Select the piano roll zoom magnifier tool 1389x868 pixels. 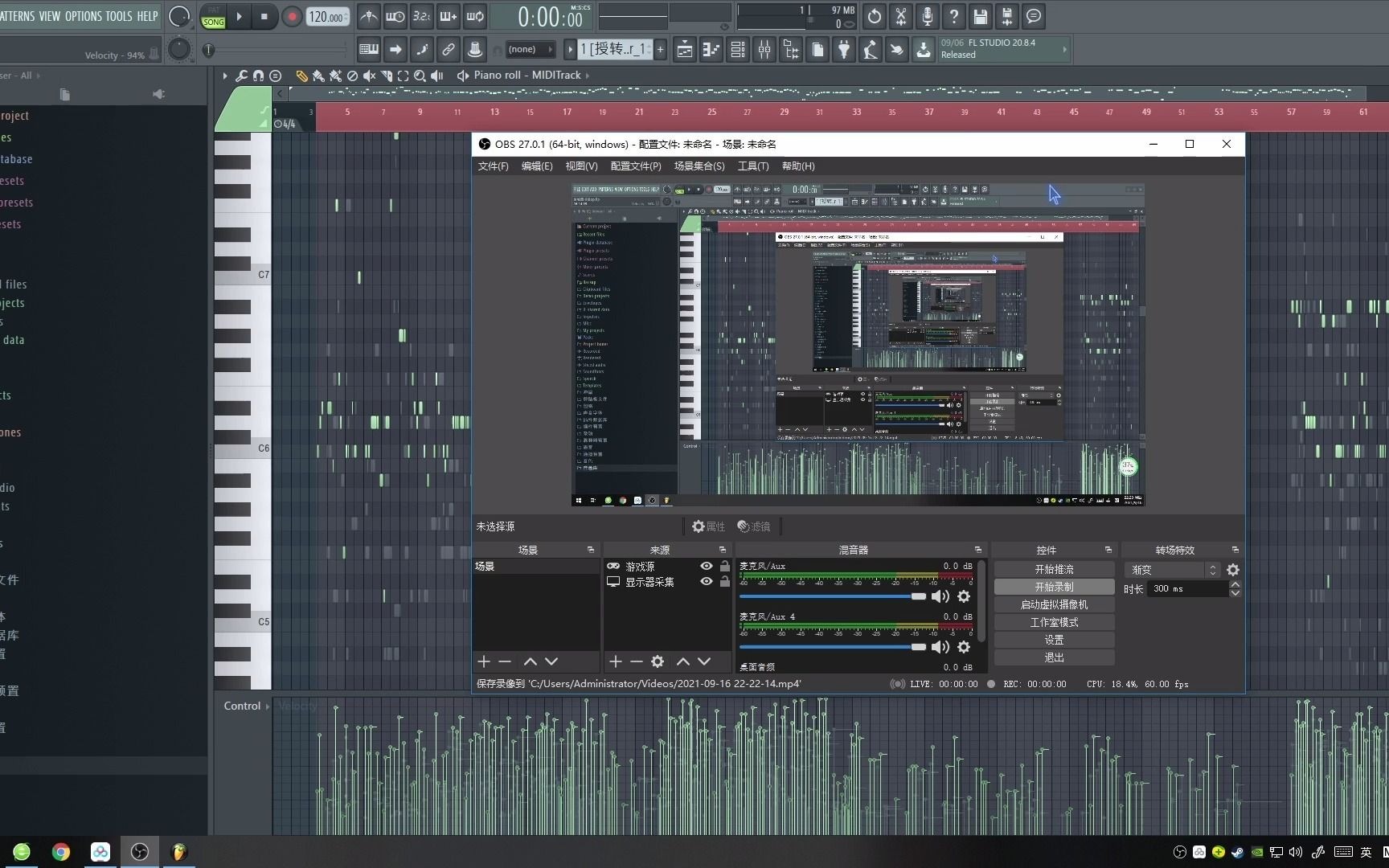pos(420,76)
